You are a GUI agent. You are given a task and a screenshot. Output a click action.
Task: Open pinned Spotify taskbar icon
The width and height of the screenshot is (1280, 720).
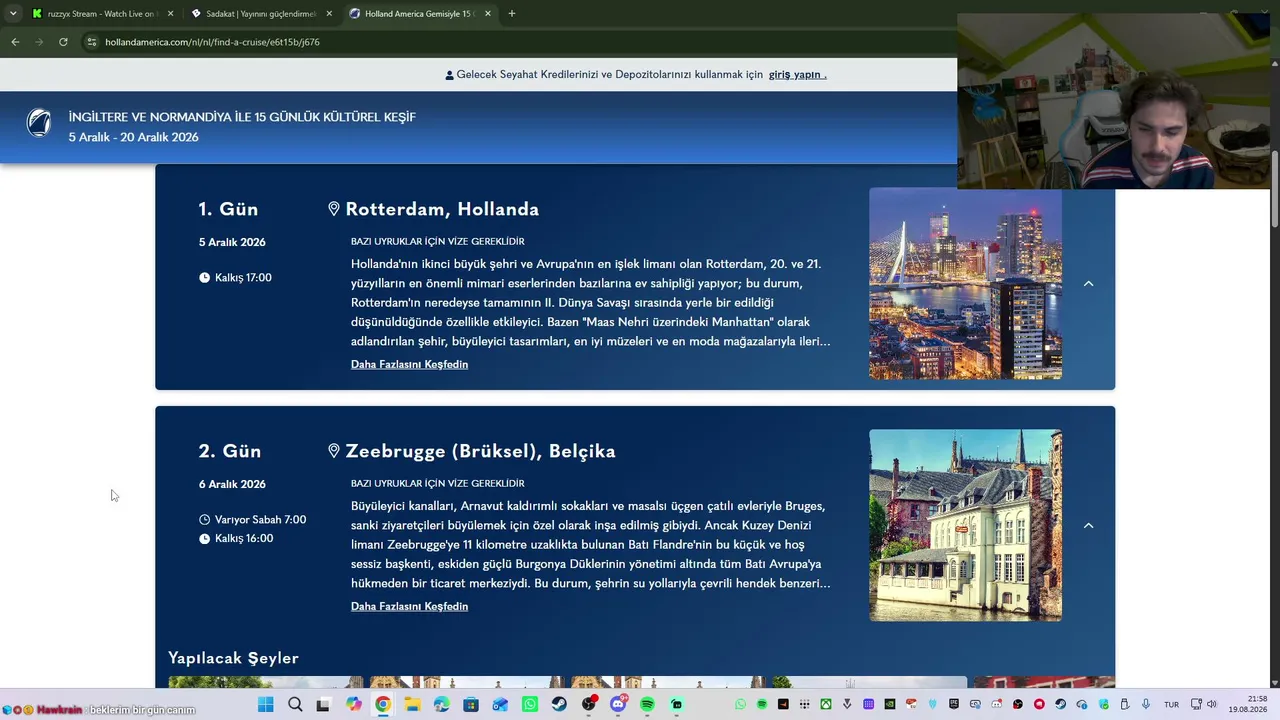click(x=647, y=705)
